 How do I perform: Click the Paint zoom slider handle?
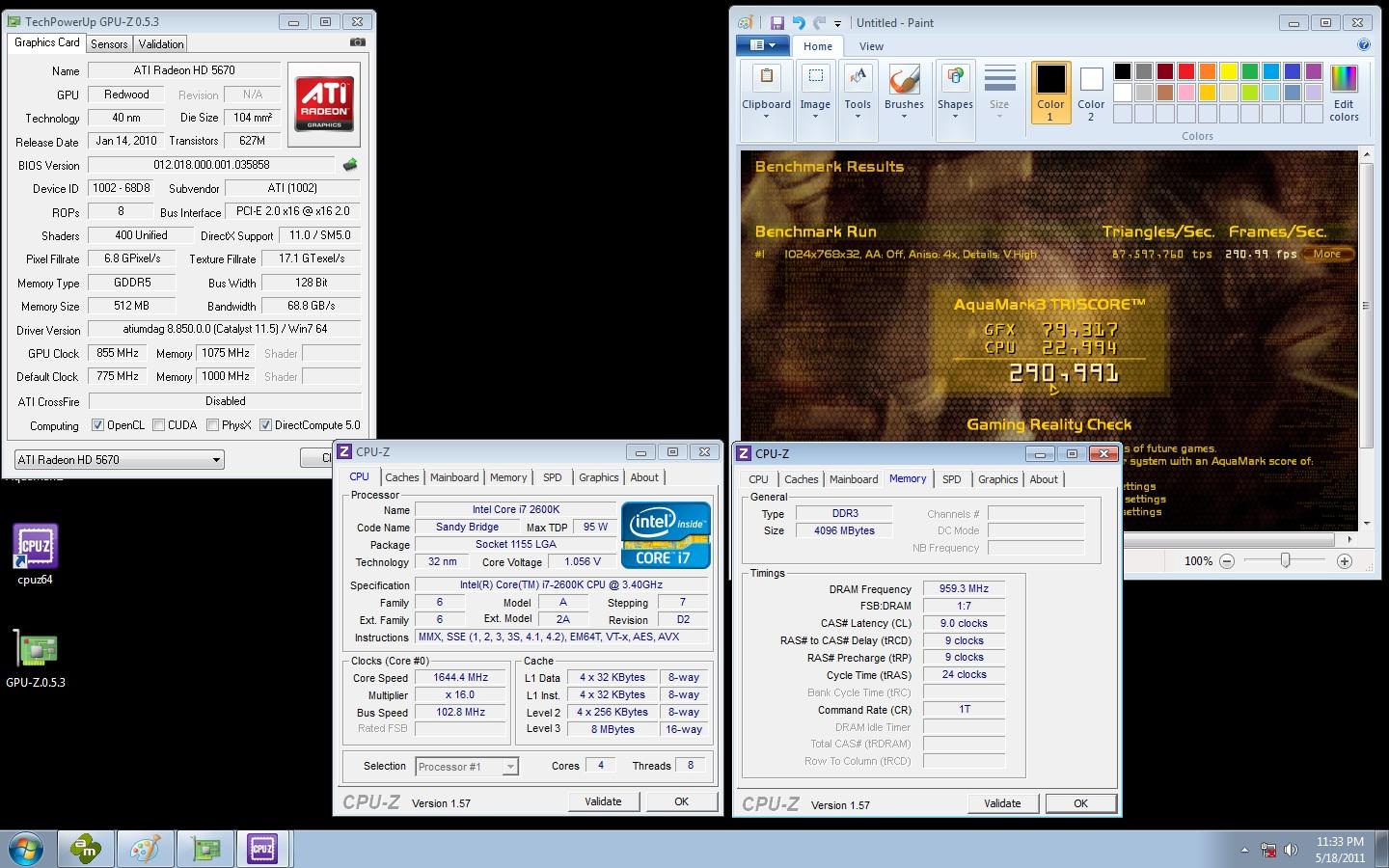click(x=1285, y=560)
